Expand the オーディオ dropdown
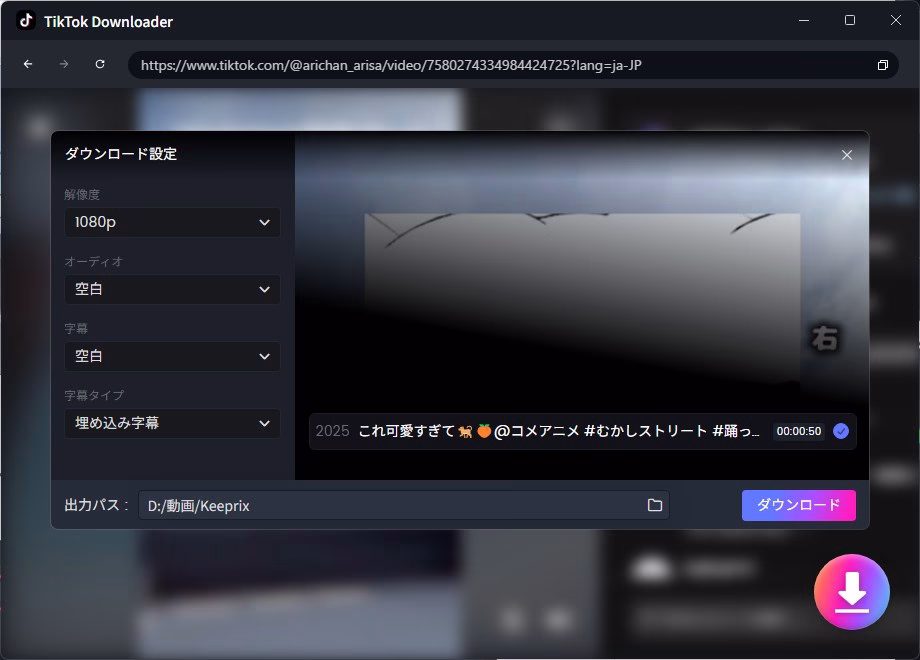Image resolution: width=920 pixels, height=660 pixels. click(x=172, y=289)
